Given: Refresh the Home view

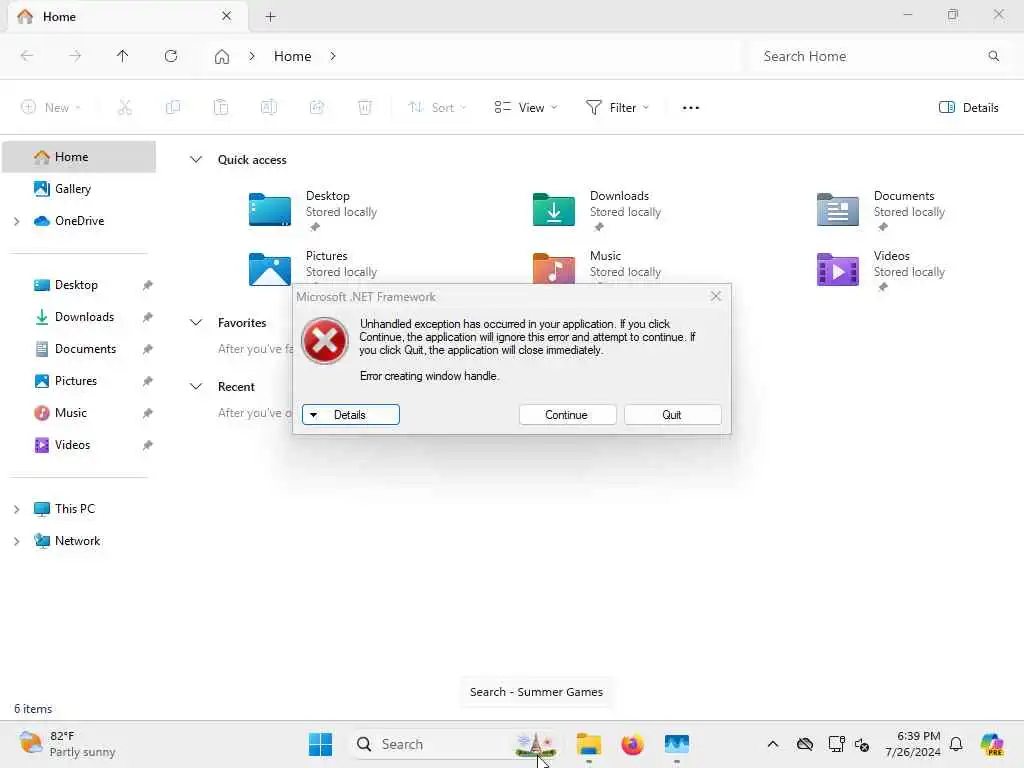Looking at the screenshot, I should click(171, 56).
